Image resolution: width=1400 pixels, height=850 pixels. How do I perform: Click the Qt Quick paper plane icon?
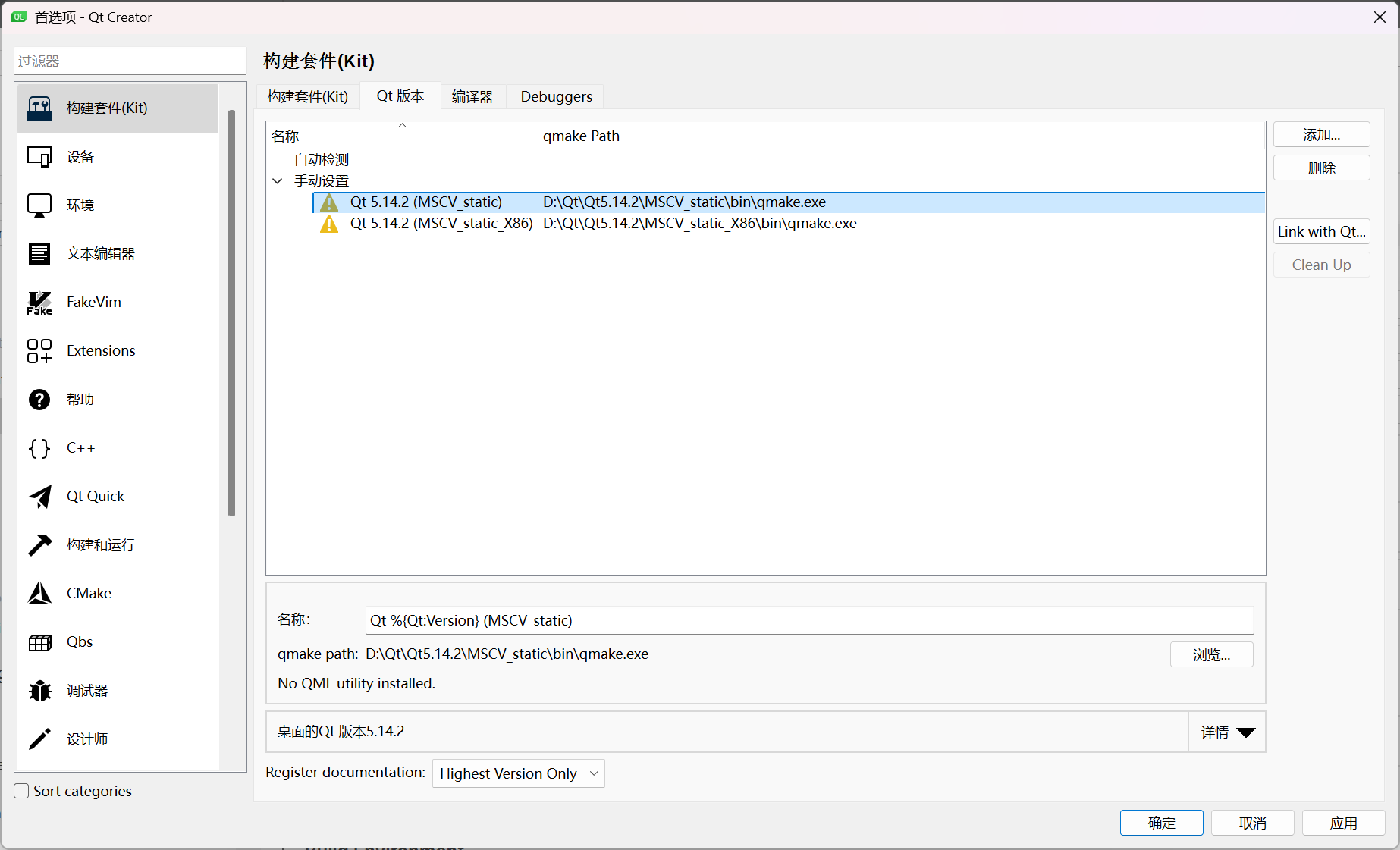click(x=39, y=497)
